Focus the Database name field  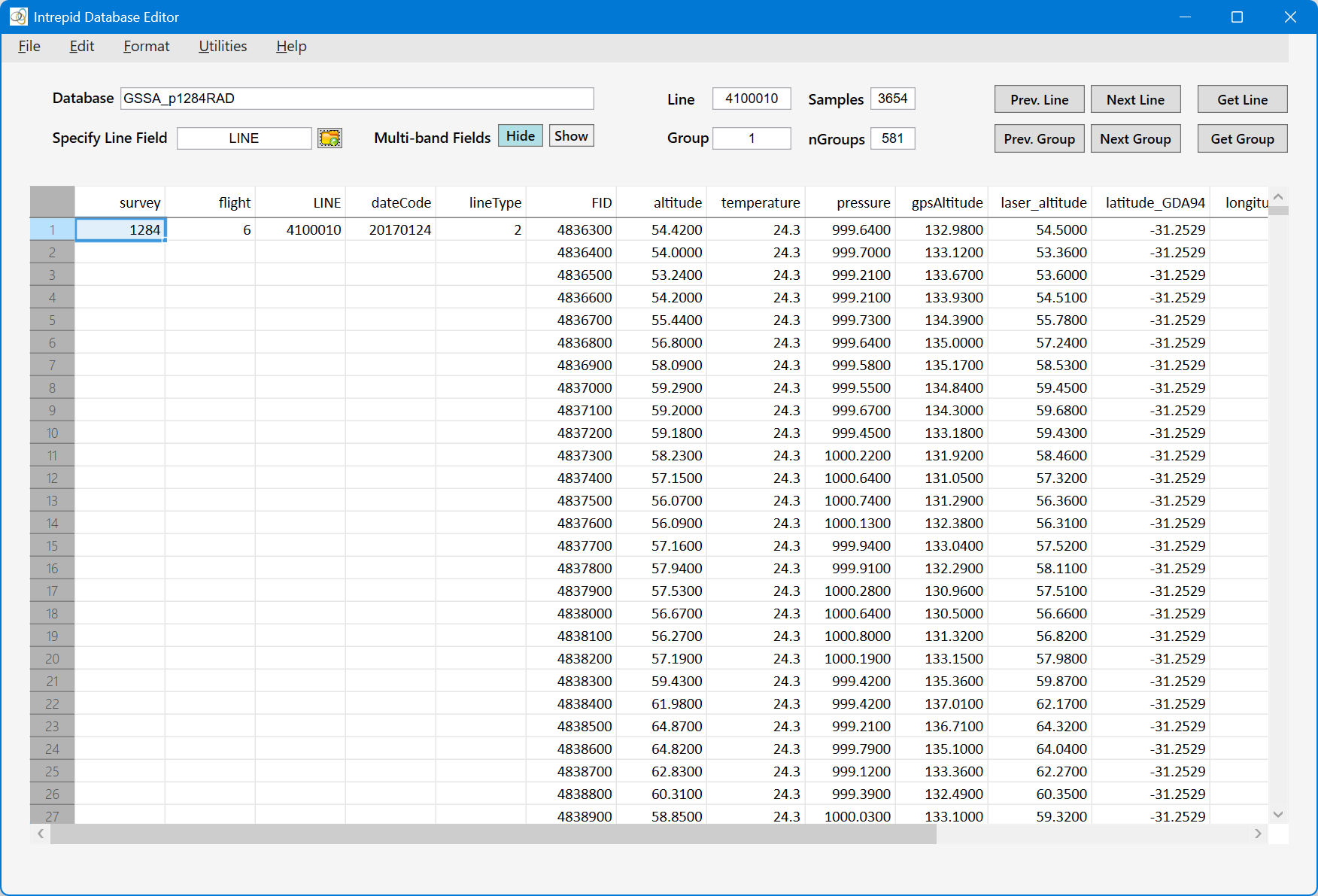tap(357, 99)
